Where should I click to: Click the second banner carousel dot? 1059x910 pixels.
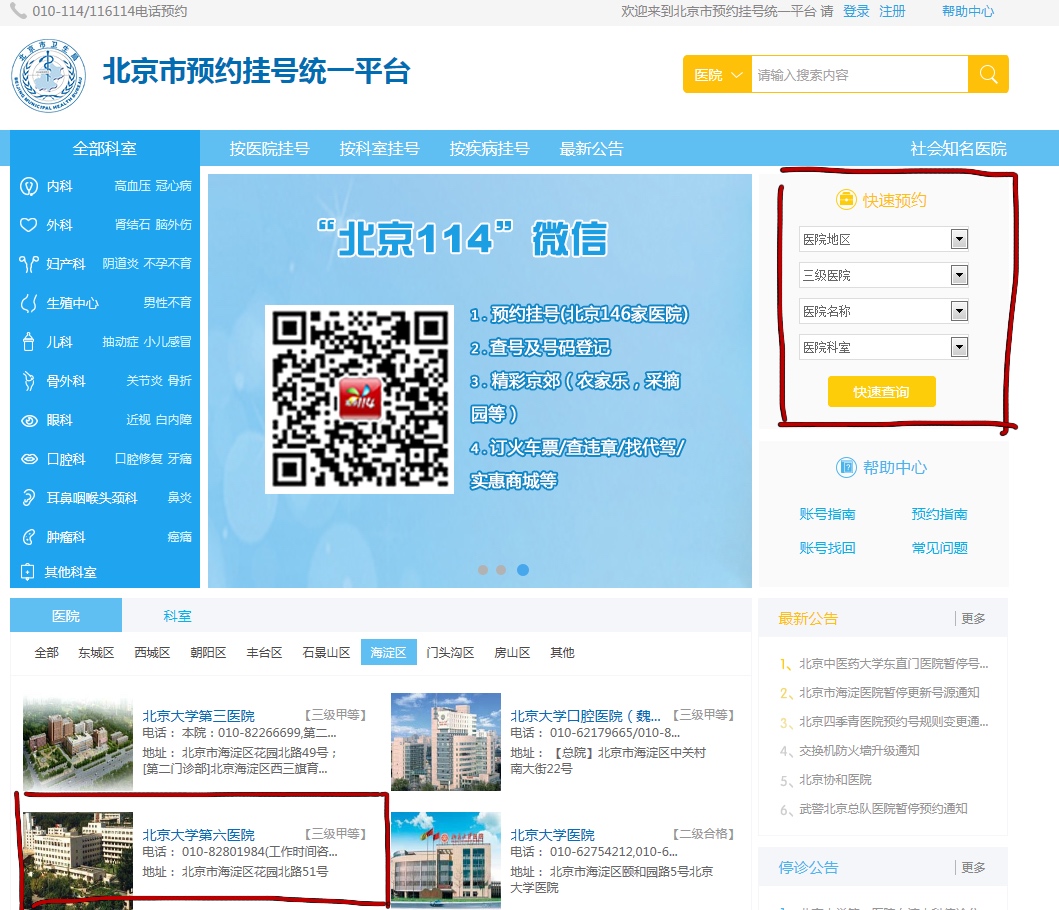(501, 570)
